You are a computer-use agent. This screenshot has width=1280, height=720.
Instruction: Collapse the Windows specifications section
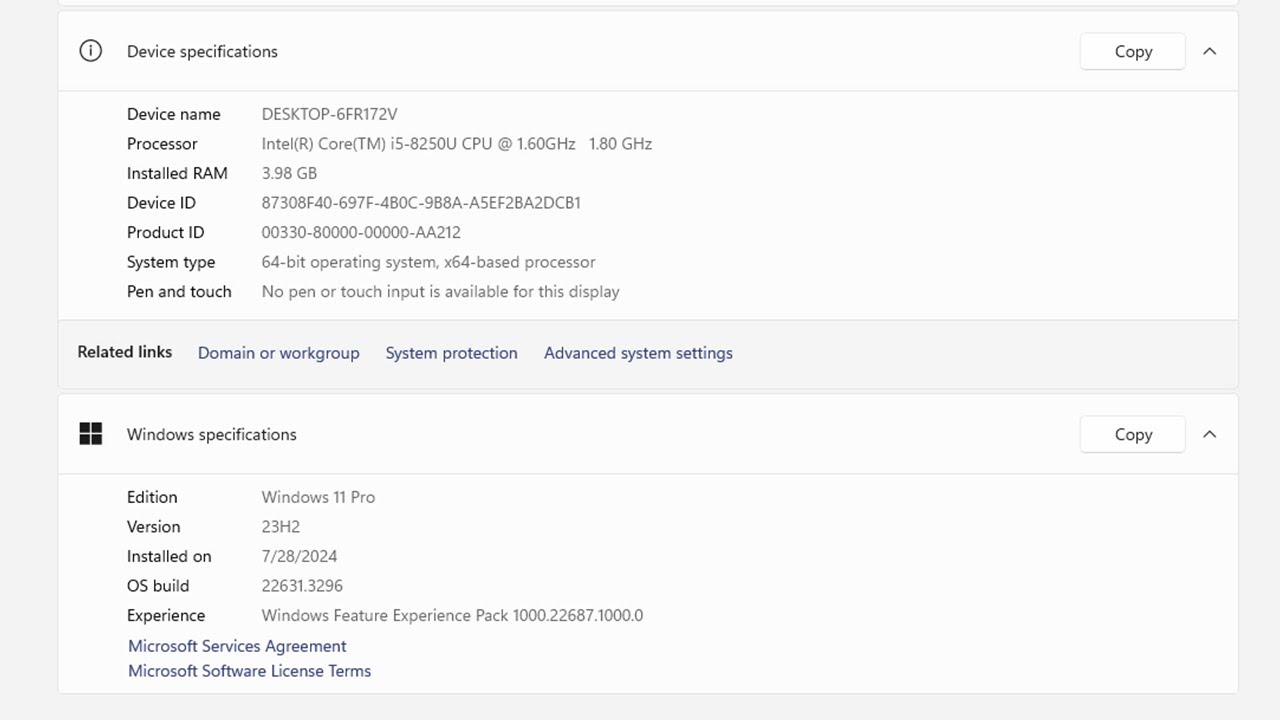point(1209,435)
